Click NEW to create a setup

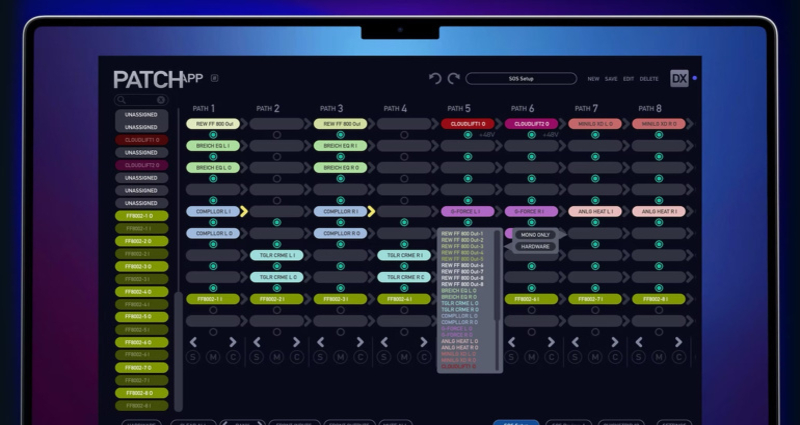coord(593,79)
